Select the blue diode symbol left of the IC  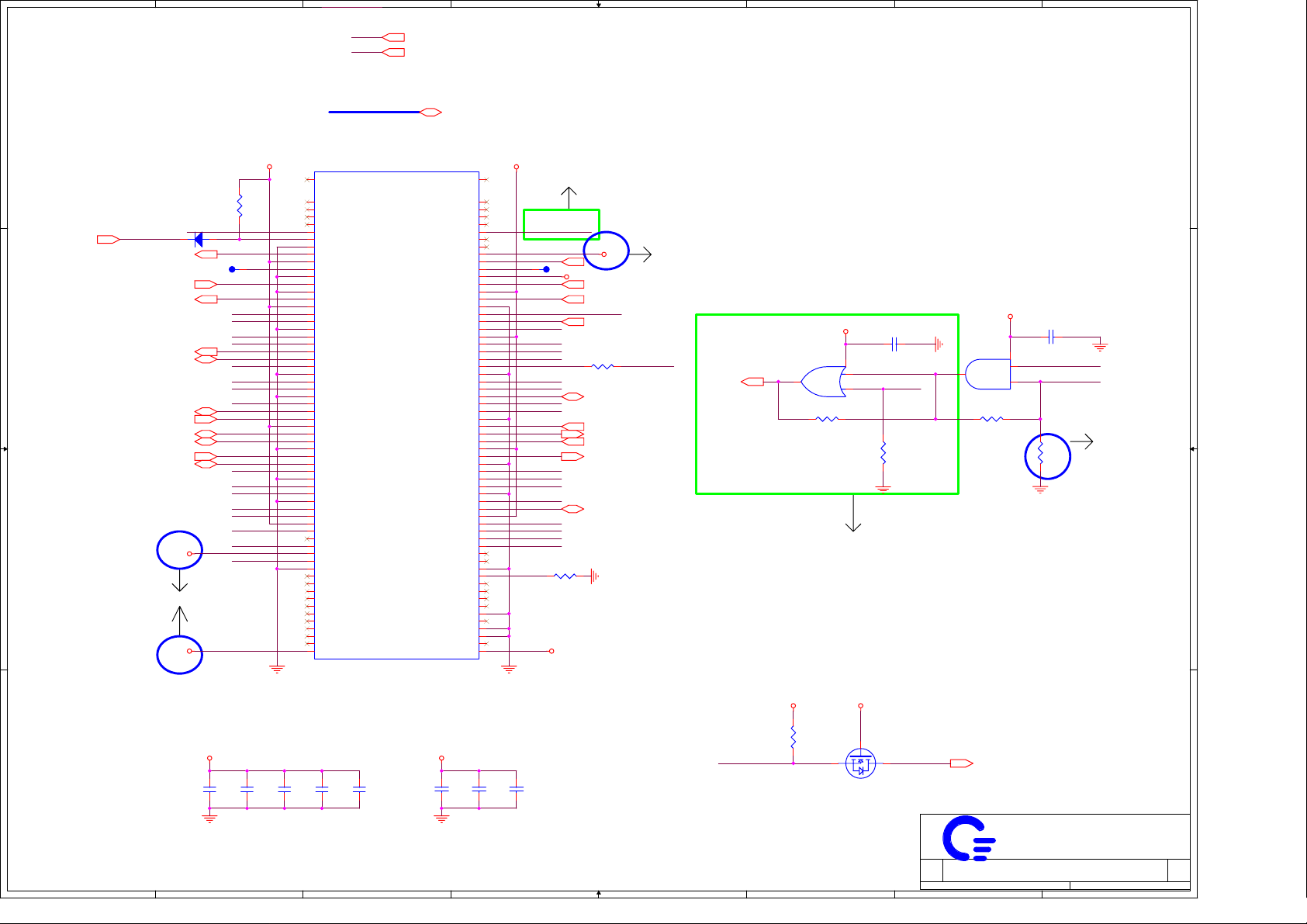198,240
